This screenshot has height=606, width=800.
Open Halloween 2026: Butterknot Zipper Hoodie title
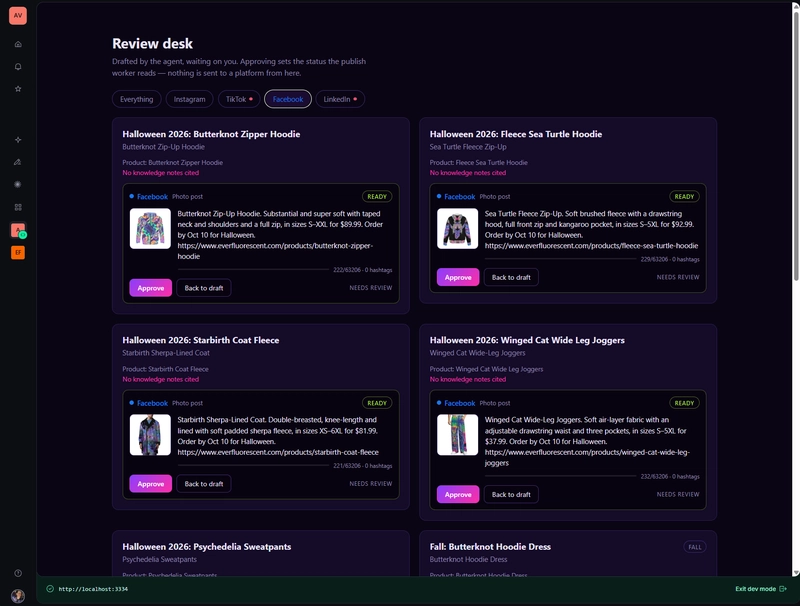pyautogui.click(x=211, y=134)
